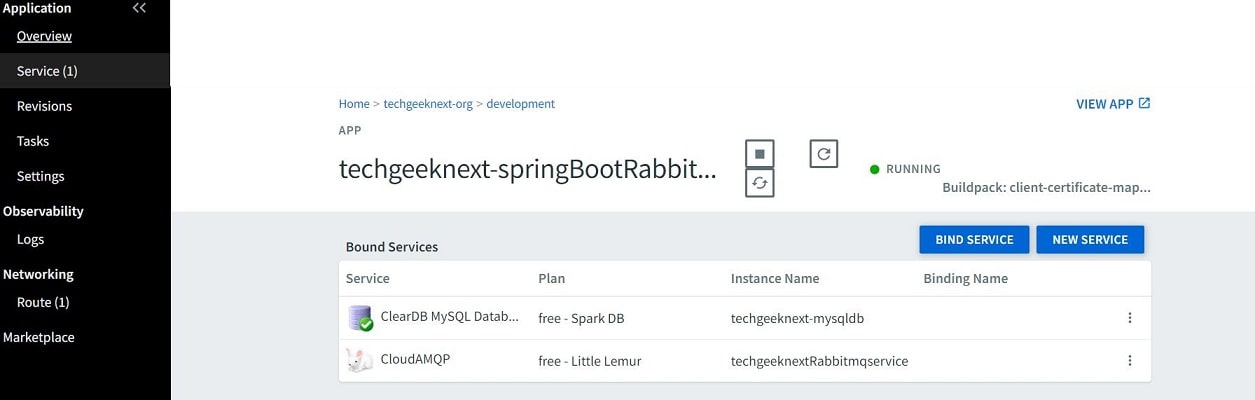Viewport: 1255px width, 400px height.
Task: Click the Buildpack: client-certificate-map... text
Action: (1046, 187)
